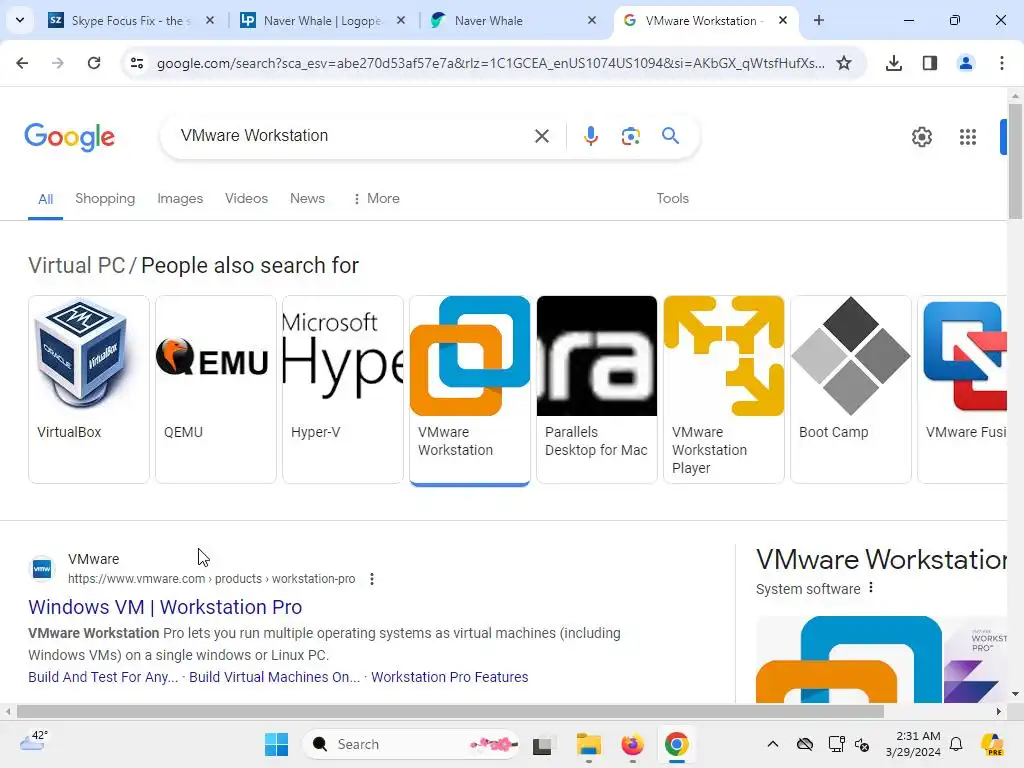The height and width of the screenshot is (768, 1024).
Task: Search by image with Google Lens icon
Action: pos(630,136)
